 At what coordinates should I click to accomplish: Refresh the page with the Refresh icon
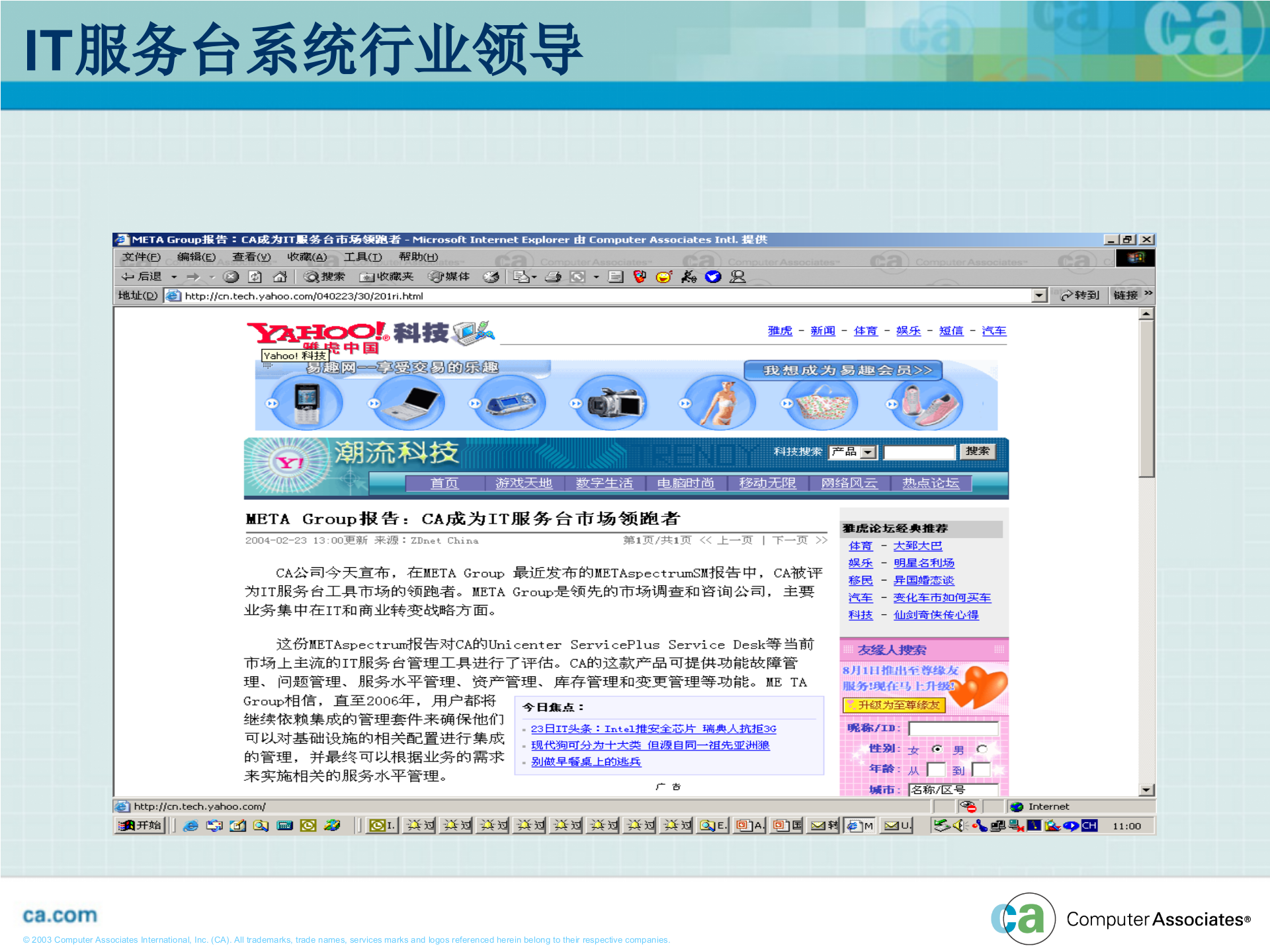(x=254, y=276)
